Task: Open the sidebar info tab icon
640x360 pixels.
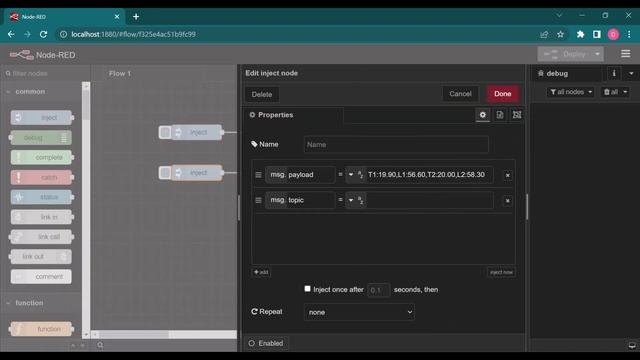Action: (614, 73)
